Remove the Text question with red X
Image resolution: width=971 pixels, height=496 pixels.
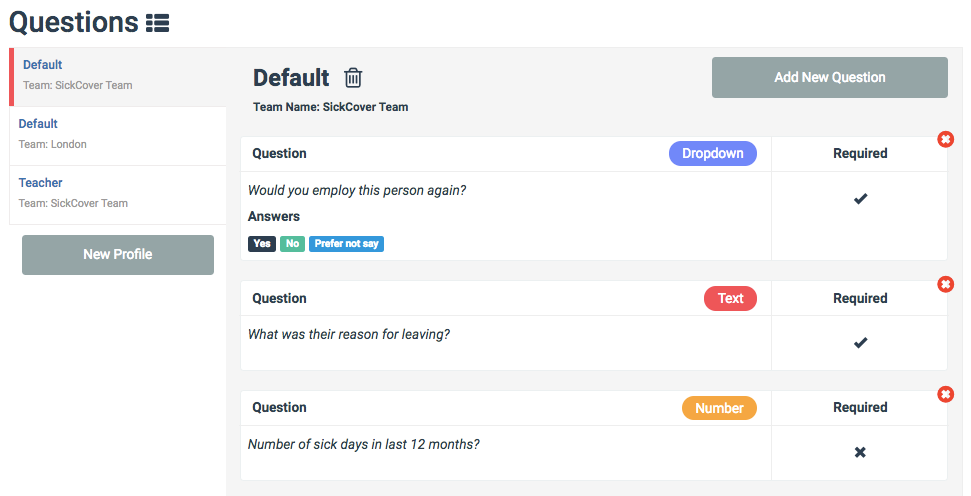[945, 284]
